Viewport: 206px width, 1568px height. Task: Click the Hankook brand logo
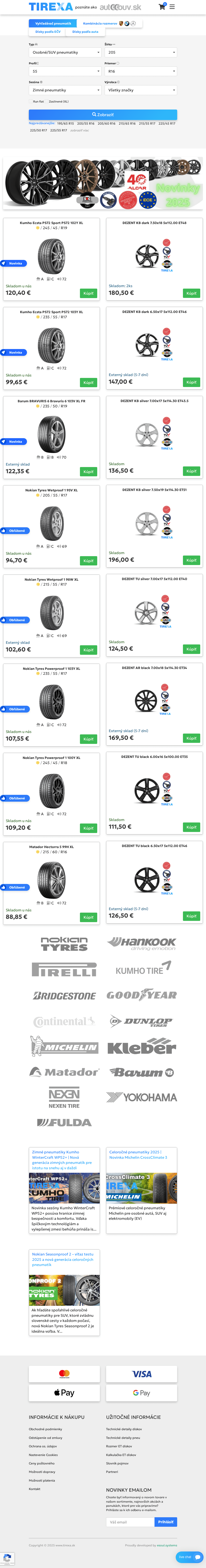point(142,944)
